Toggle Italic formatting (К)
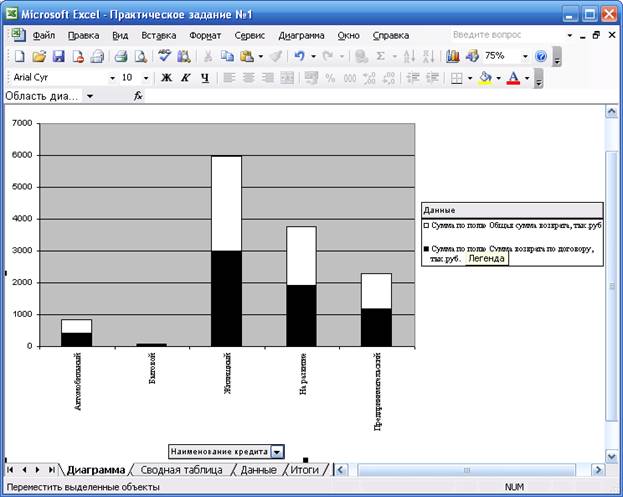Screen dimensions: 623x497 [x=186, y=78]
